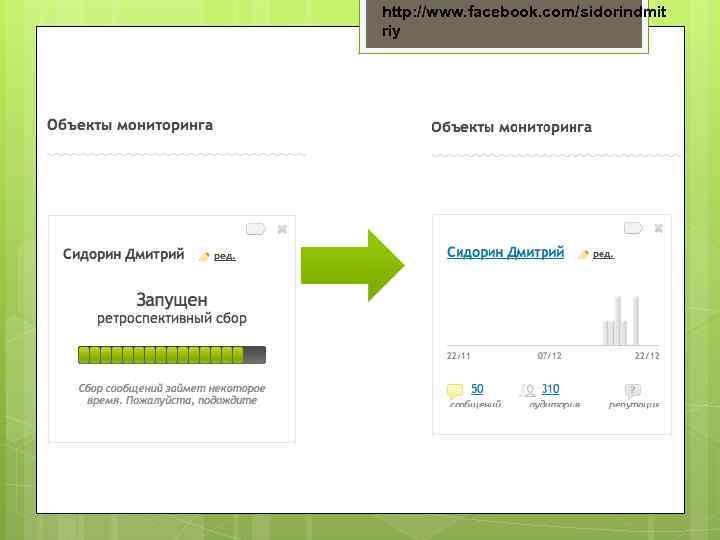
Task: Click the 'ретроспективный сбор' text
Action: [x=172, y=318]
